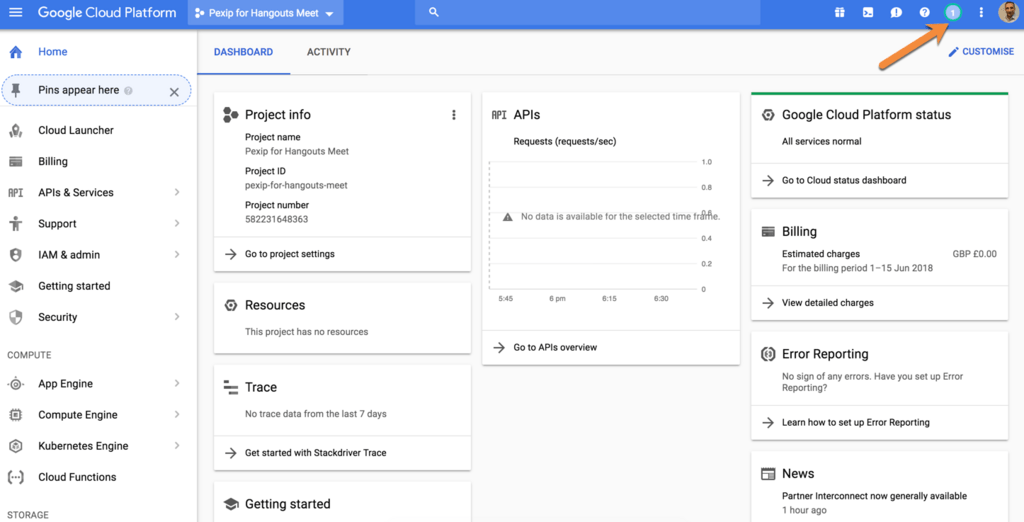Screen dimensions: 1024x522
Task: Click the GBP £0.00 estimated charges value
Action: [x=974, y=254]
